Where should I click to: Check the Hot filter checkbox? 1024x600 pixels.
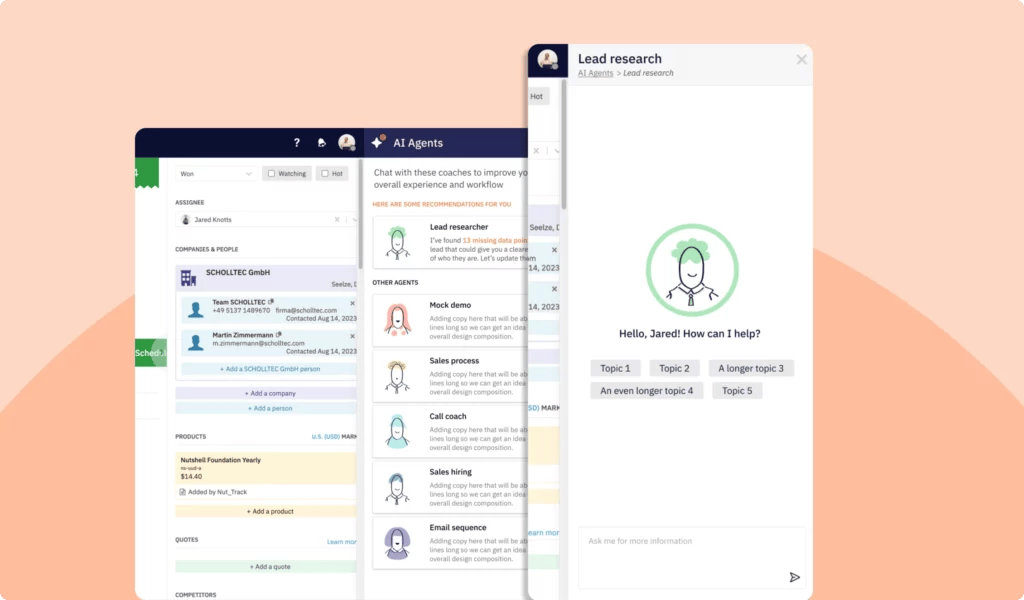(x=324, y=173)
